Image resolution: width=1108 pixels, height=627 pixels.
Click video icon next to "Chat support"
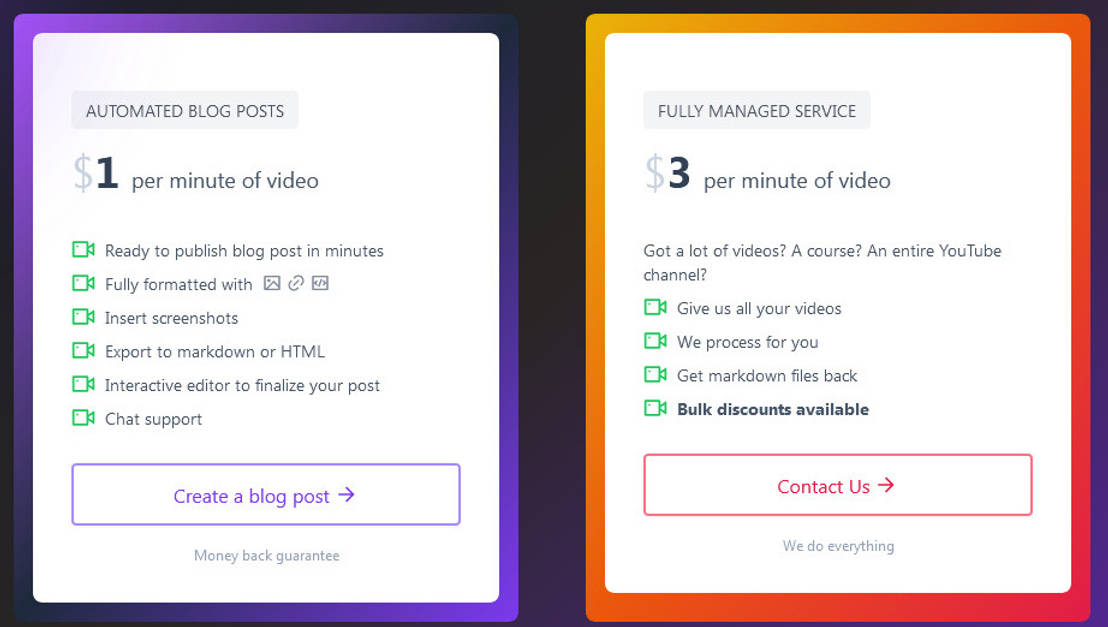83,418
